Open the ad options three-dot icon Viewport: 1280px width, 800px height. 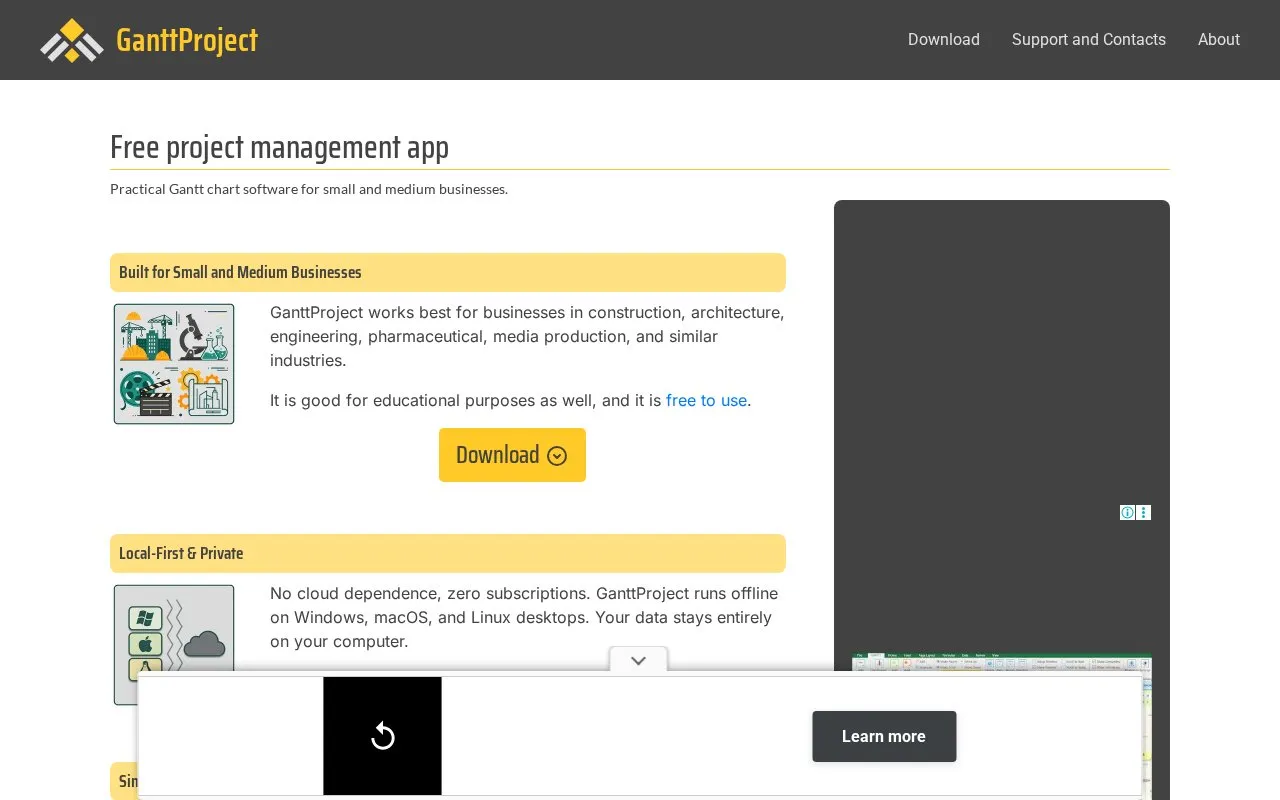click(1144, 512)
